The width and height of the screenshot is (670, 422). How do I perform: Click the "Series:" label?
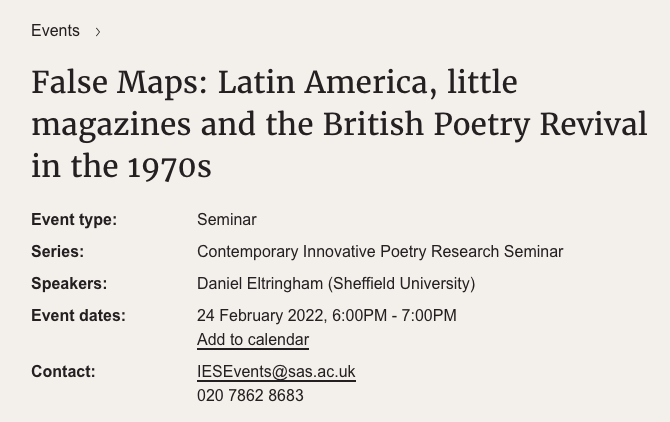click(x=58, y=252)
